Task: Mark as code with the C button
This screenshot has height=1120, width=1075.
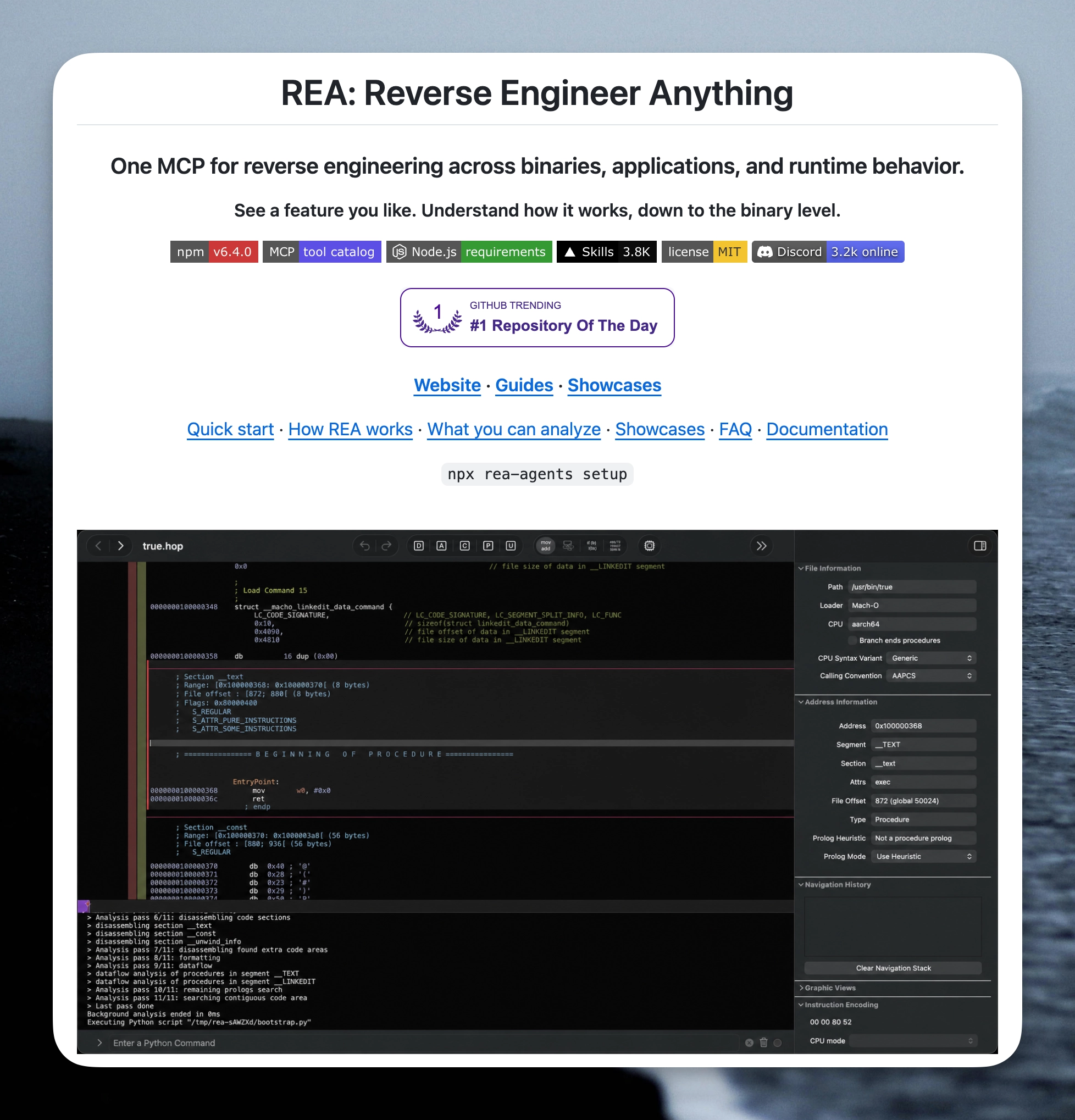Action: 464,546
